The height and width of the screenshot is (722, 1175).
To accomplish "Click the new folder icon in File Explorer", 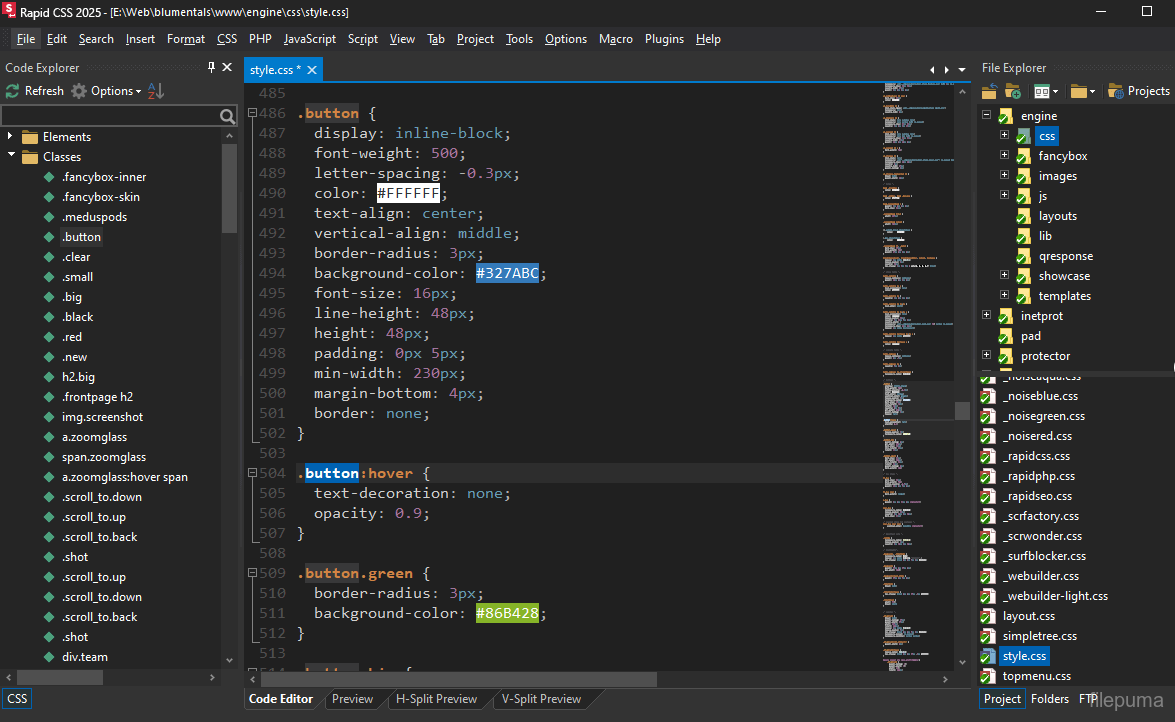I will point(1013,91).
